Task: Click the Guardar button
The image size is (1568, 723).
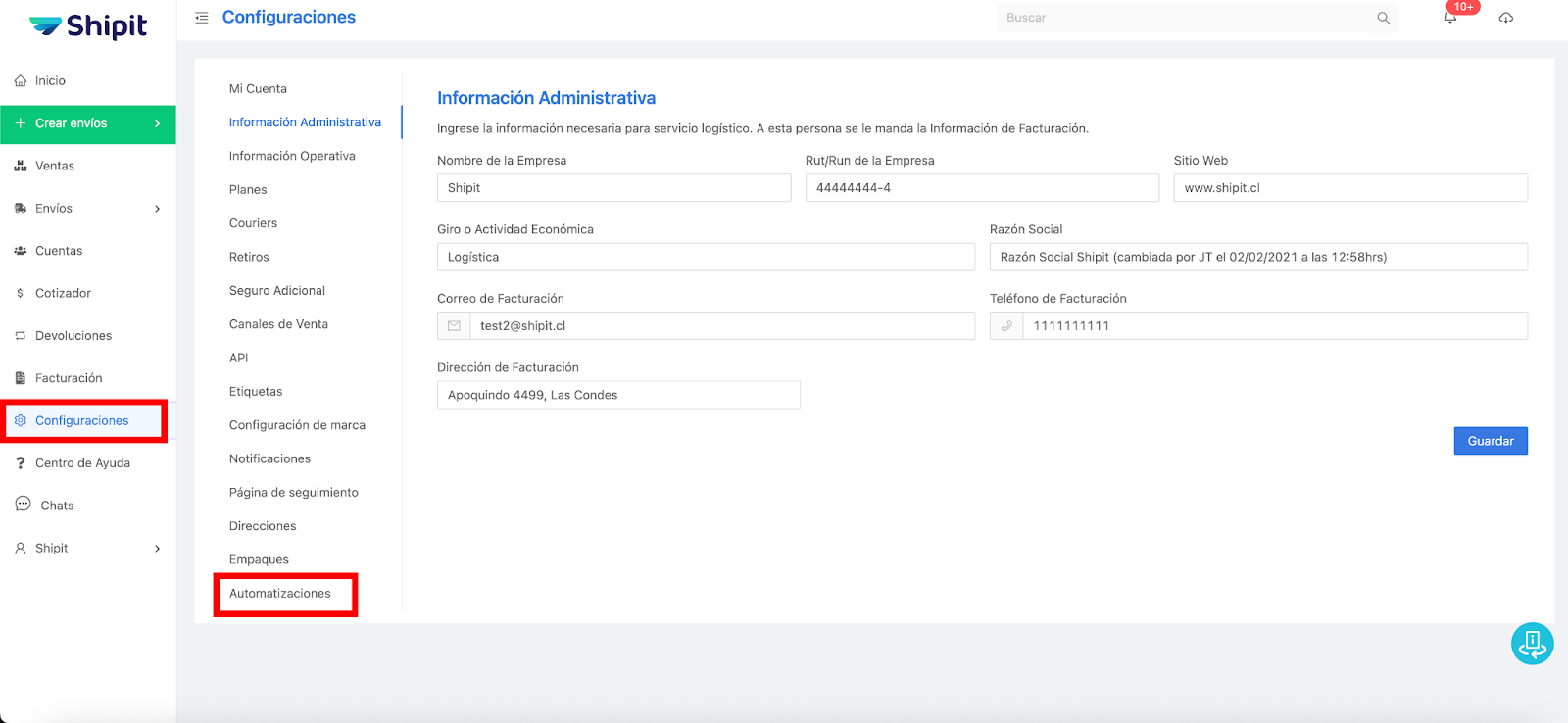Action: (x=1490, y=441)
